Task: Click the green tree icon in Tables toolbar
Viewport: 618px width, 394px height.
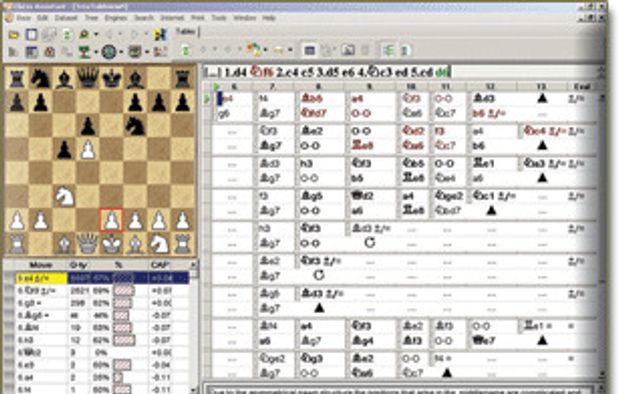Action: pos(388,50)
